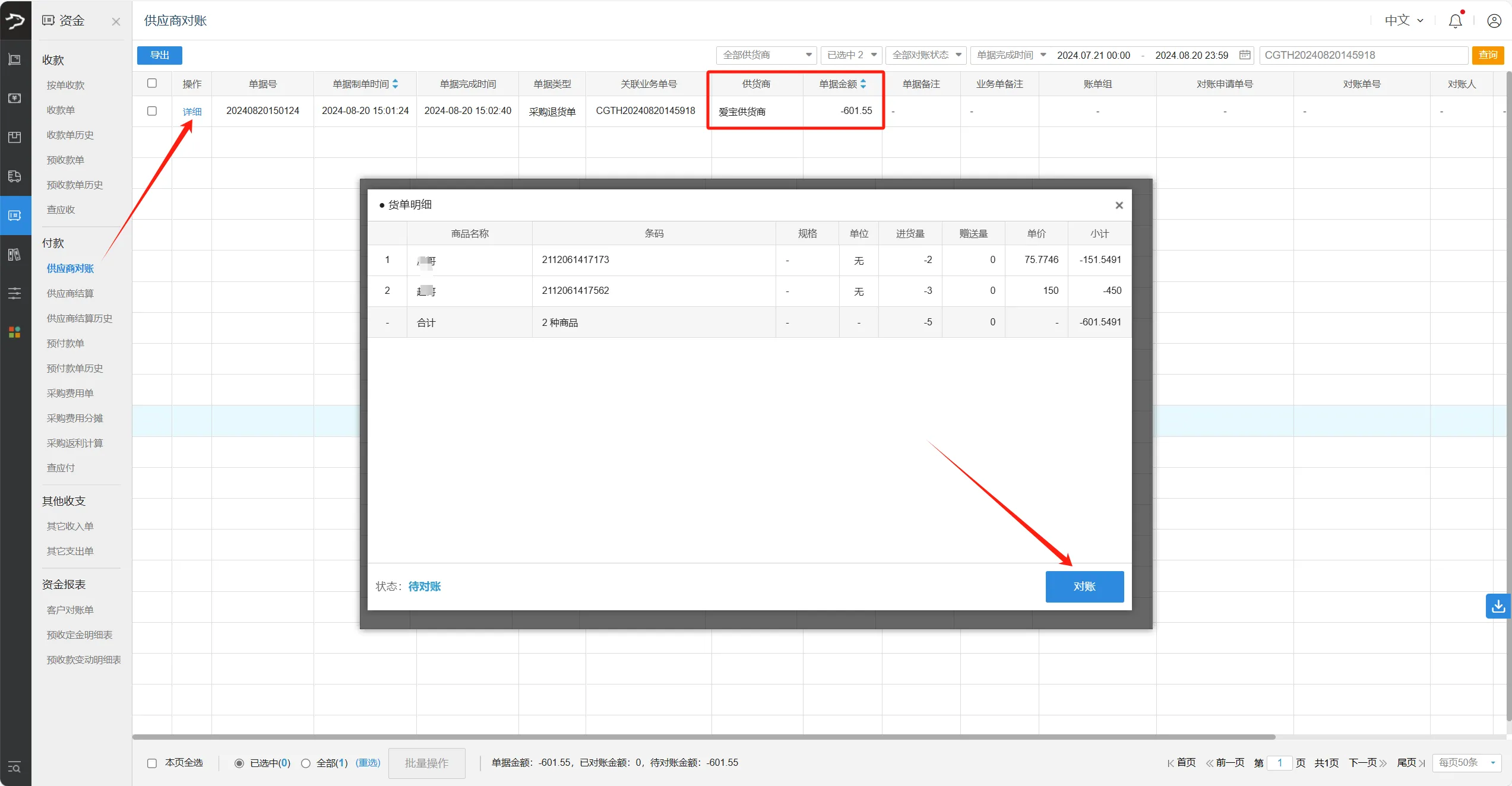Viewport: 1512px width, 786px height.
Task: Open the user account profile icon
Action: [x=1494, y=21]
